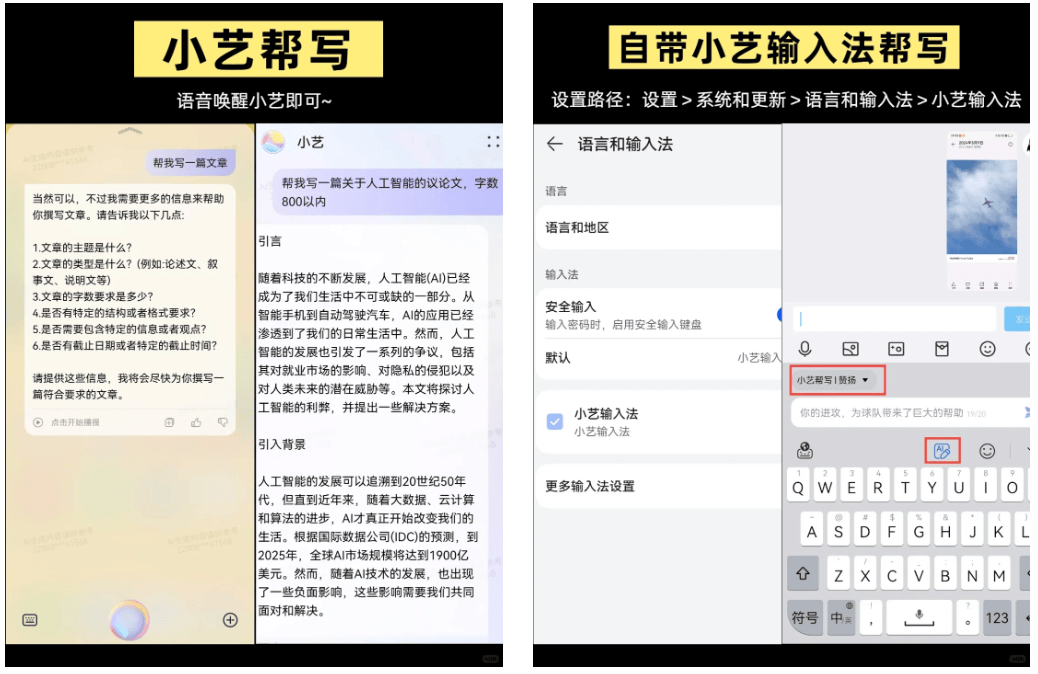
Task: Open 更多输入法设置
Action: [x=658, y=487]
